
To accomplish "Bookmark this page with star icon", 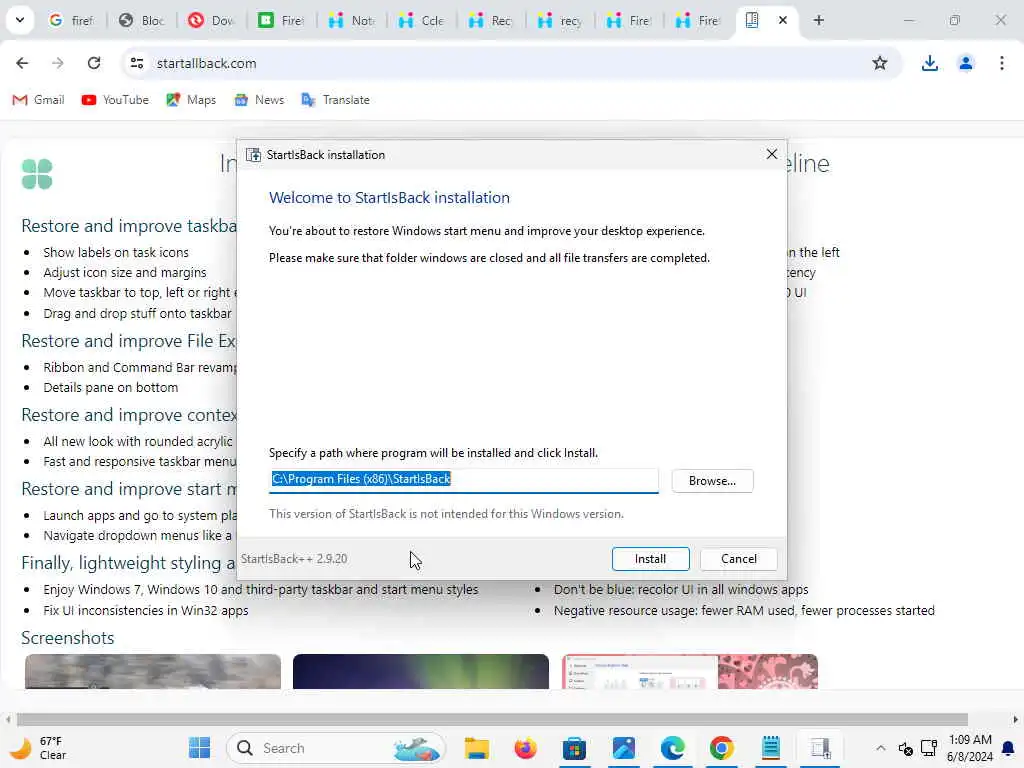I will click(880, 63).
